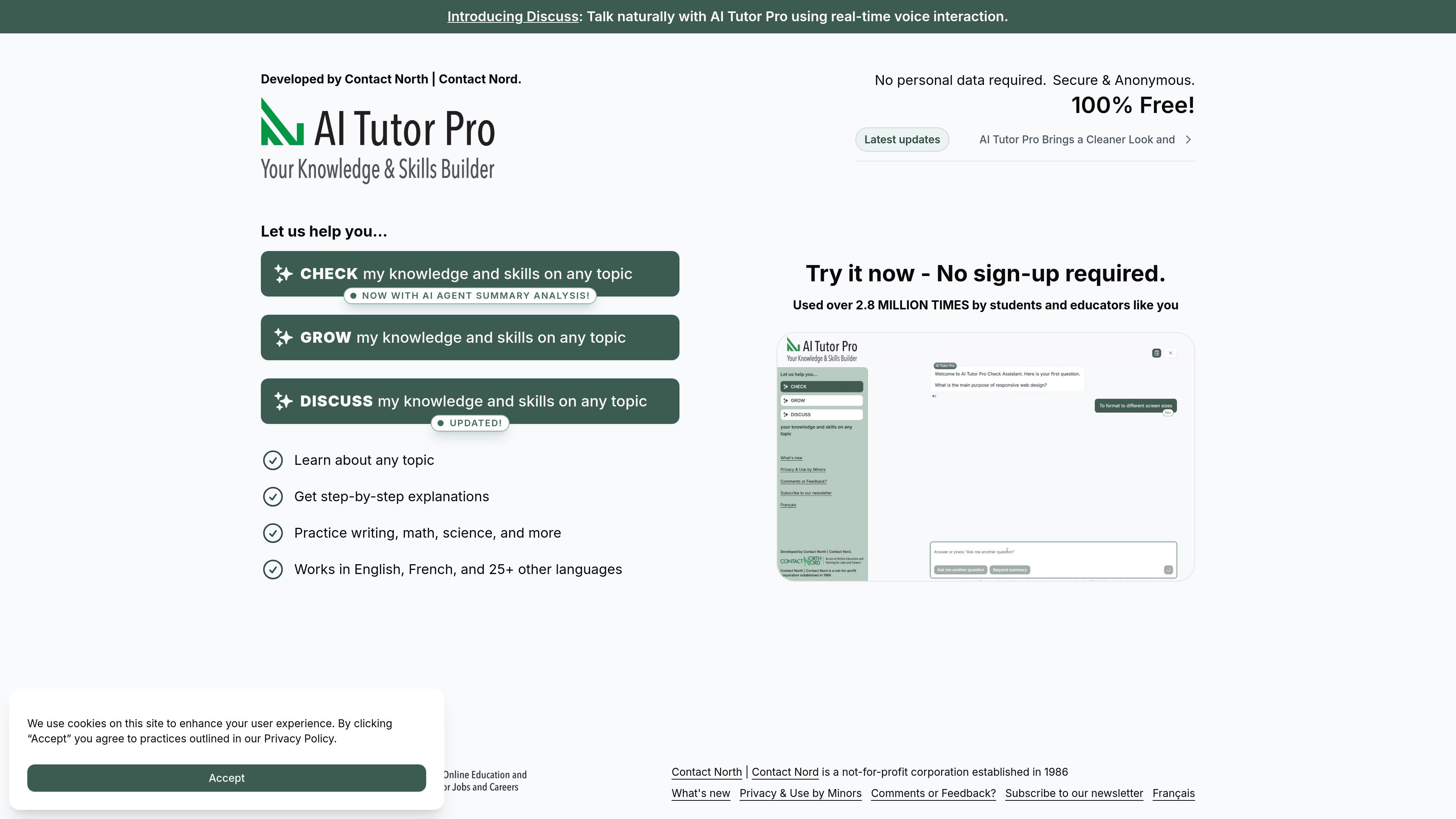Click the "Let us help you..." heading
Image resolution: width=1456 pixels, height=819 pixels.
(324, 232)
